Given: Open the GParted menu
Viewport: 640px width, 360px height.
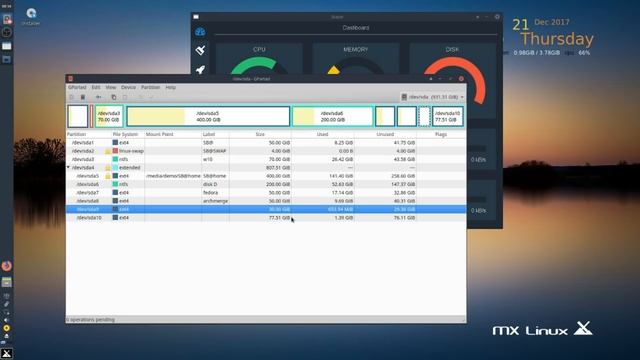Looking at the screenshot, I should (x=77, y=87).
